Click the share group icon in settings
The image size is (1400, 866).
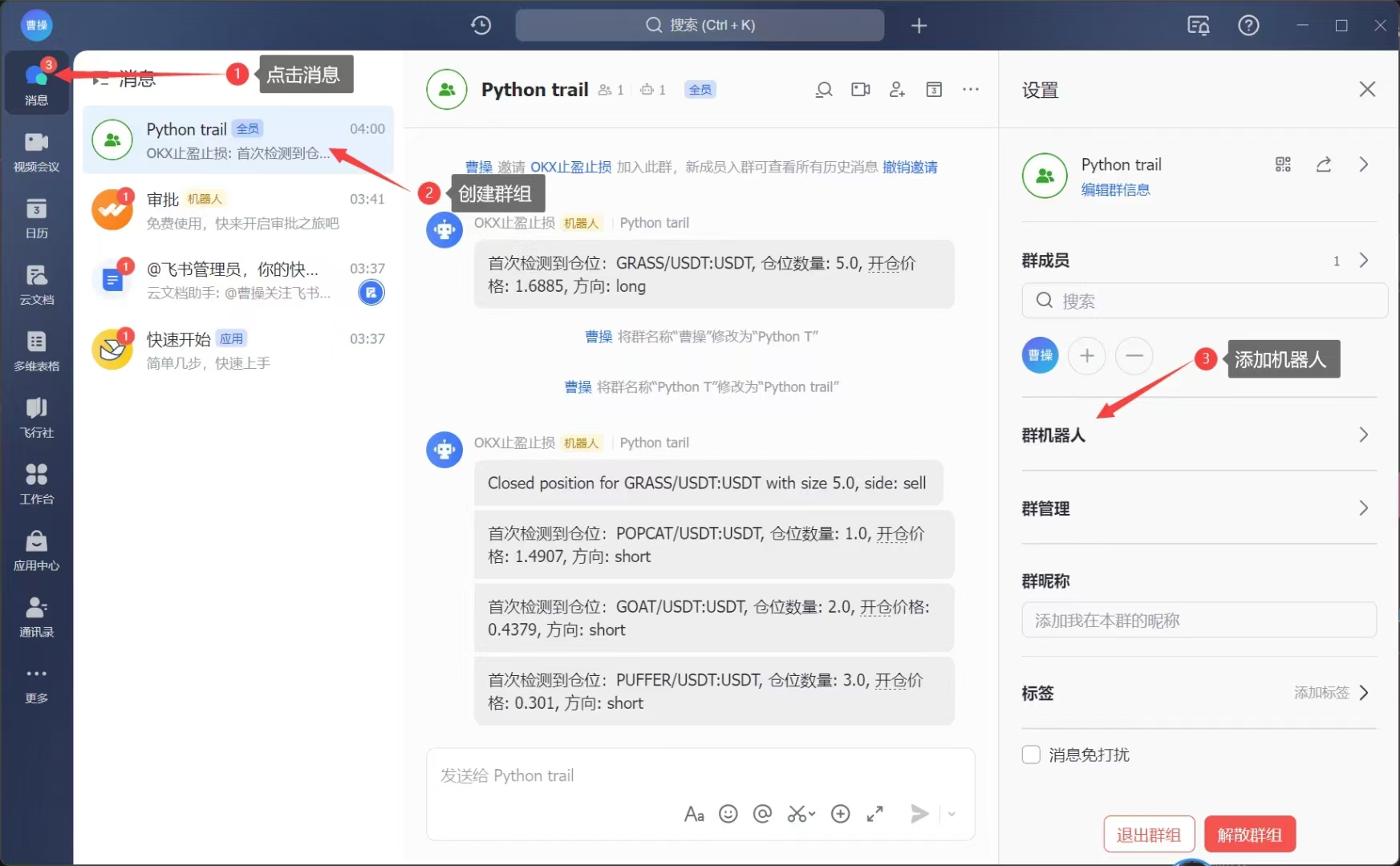pyautogui.click(x=1324, y=164)
